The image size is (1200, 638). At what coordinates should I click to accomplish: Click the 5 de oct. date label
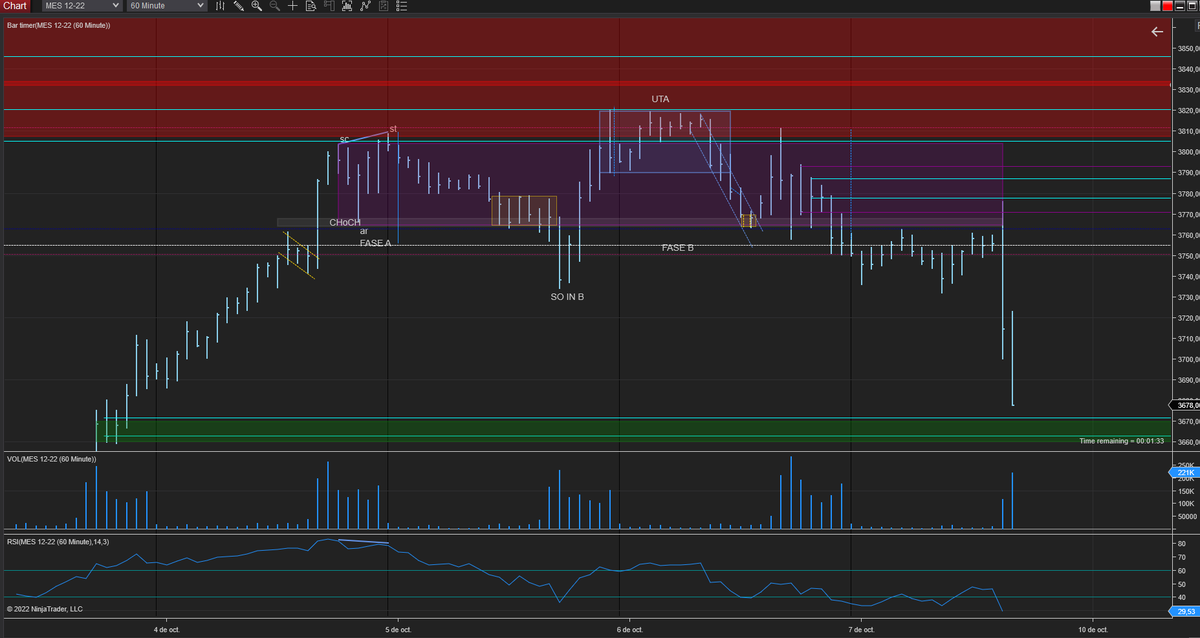[x=398, y=630]
